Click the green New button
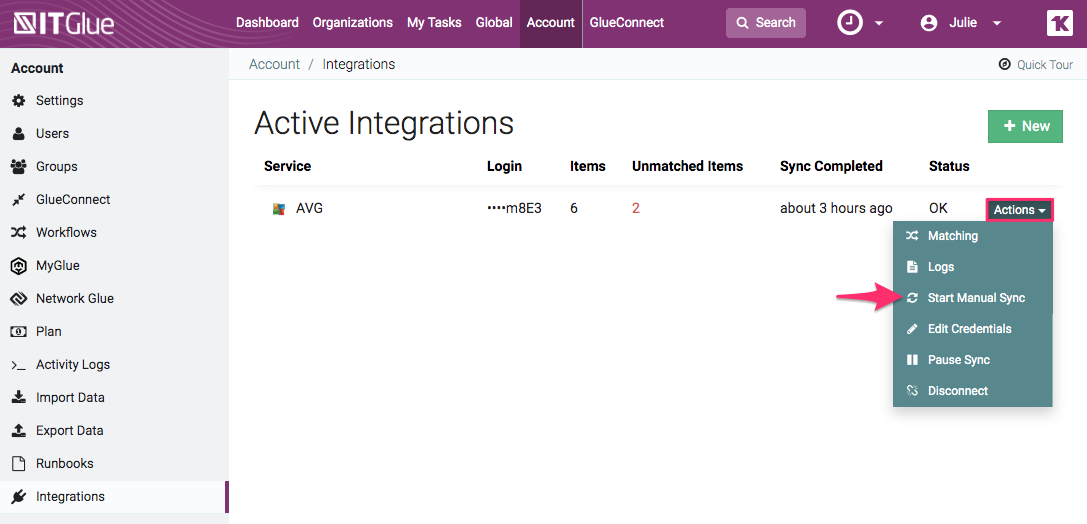The width and height of the screenshot is (1087, 524). 1025,126
